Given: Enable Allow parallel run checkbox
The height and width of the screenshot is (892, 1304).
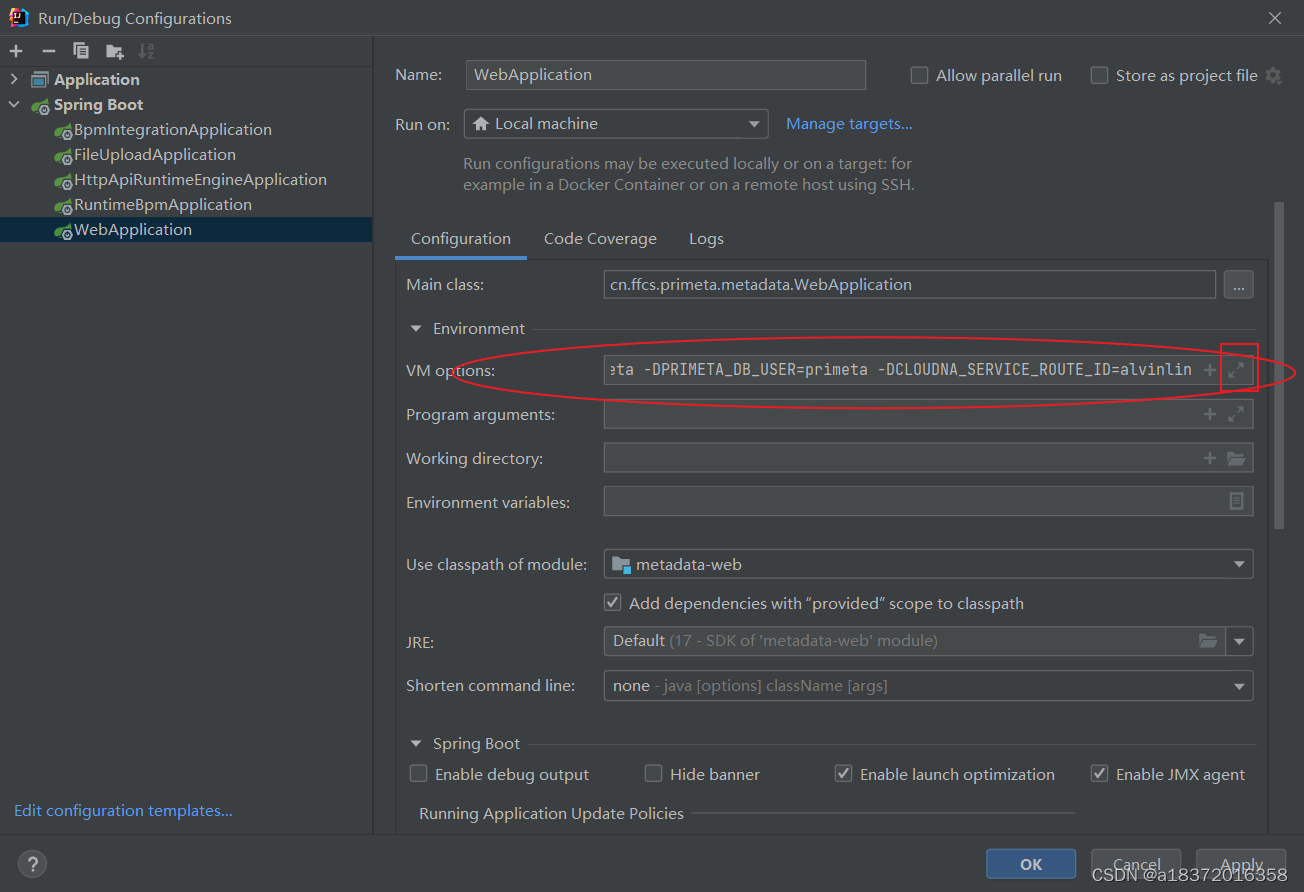Looking at the screenshot, I should 919,76.
